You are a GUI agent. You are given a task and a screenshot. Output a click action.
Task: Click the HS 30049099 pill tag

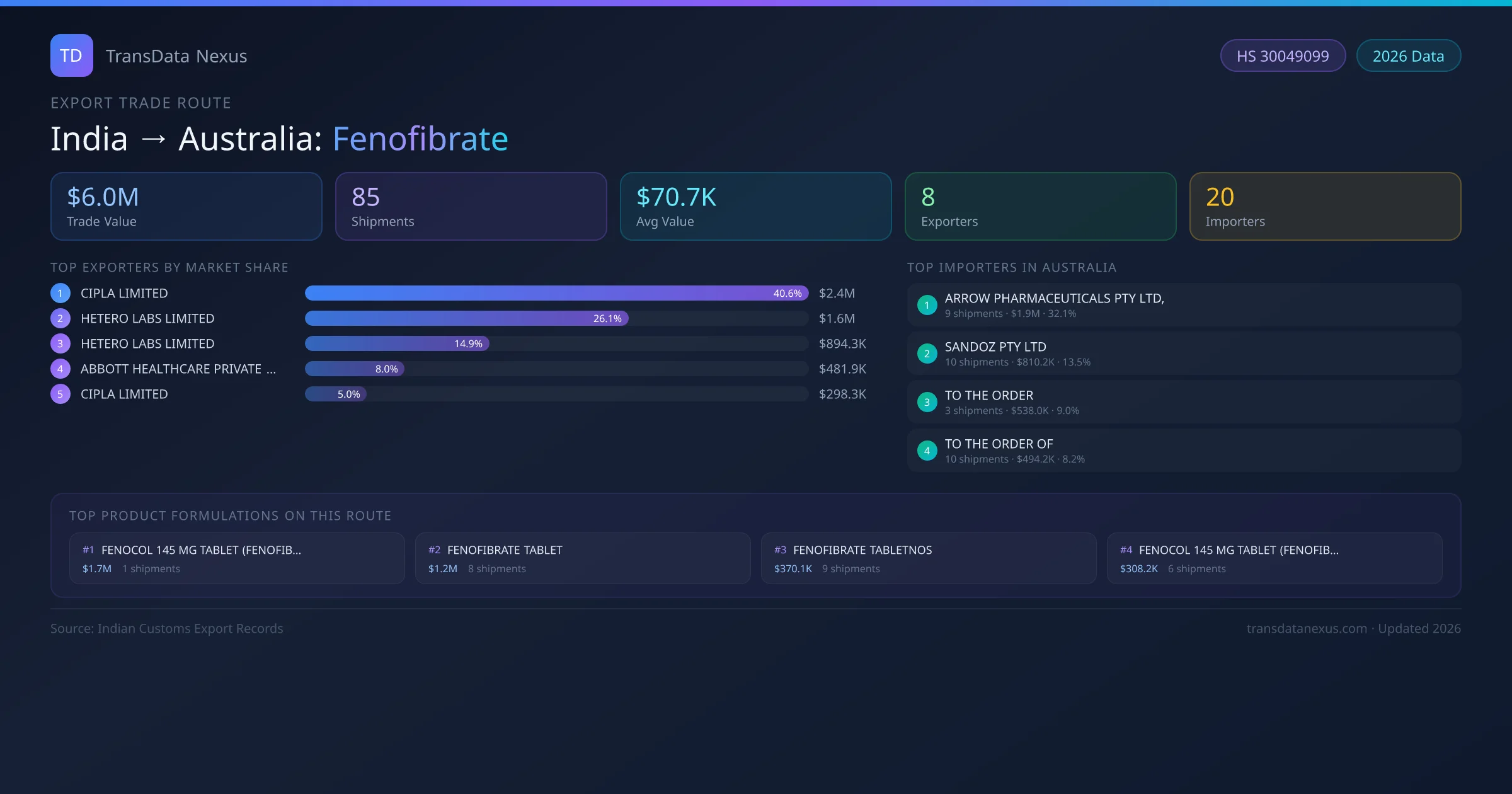[1283, 56]
